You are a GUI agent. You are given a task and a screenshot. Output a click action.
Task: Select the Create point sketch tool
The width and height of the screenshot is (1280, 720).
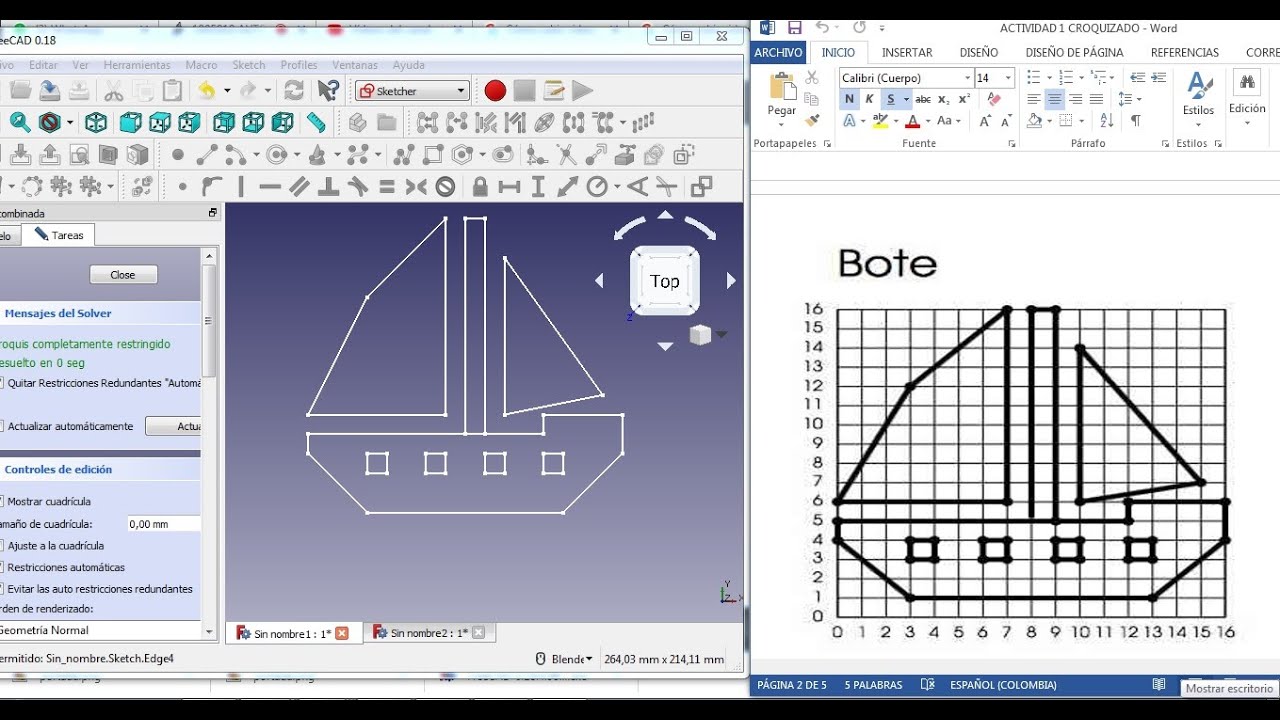(178, 155)
